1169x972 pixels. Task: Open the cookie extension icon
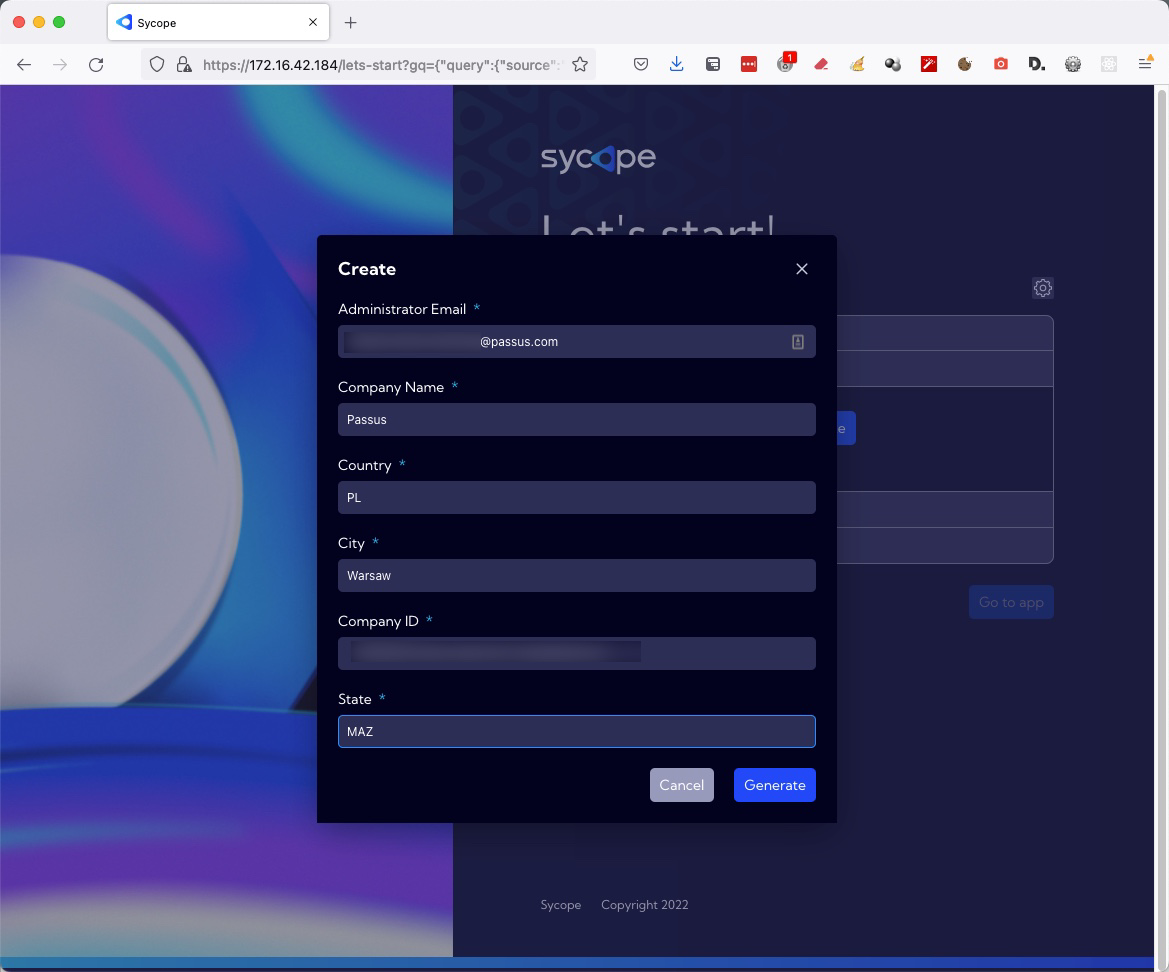point(965,65)
